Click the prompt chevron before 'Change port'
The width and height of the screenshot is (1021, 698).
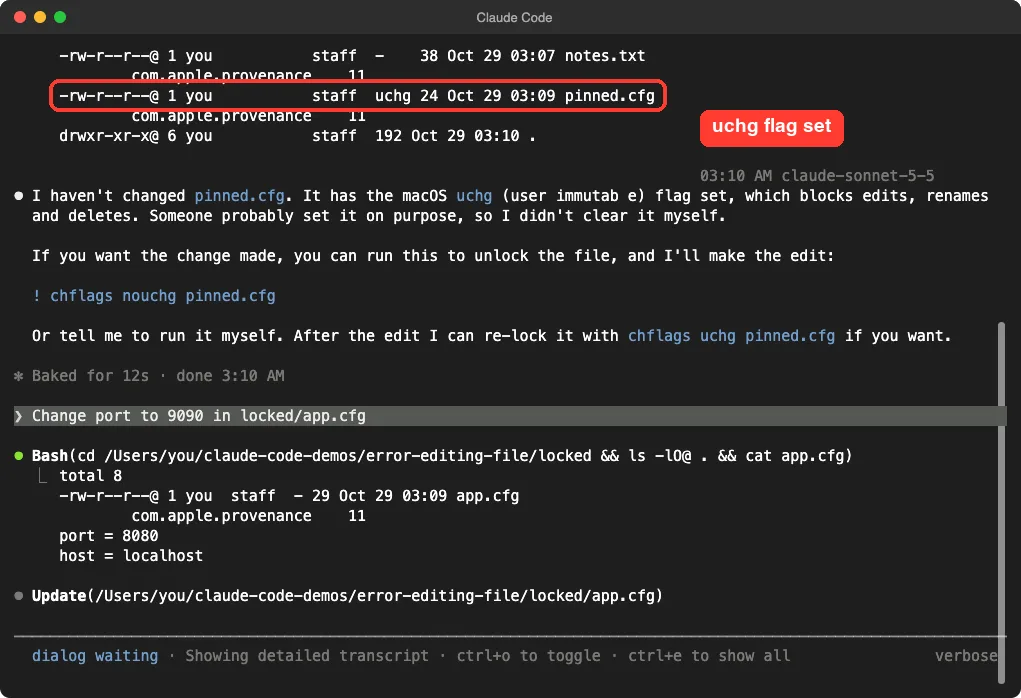pos(19,416)
